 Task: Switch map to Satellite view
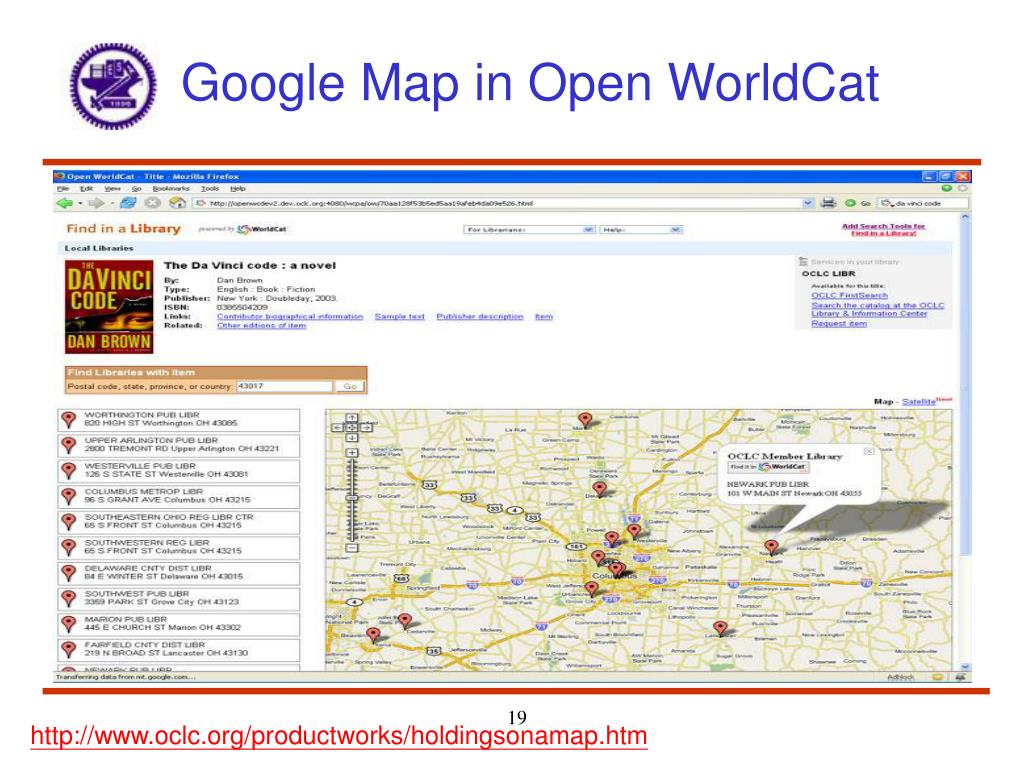tap(918, 402)
